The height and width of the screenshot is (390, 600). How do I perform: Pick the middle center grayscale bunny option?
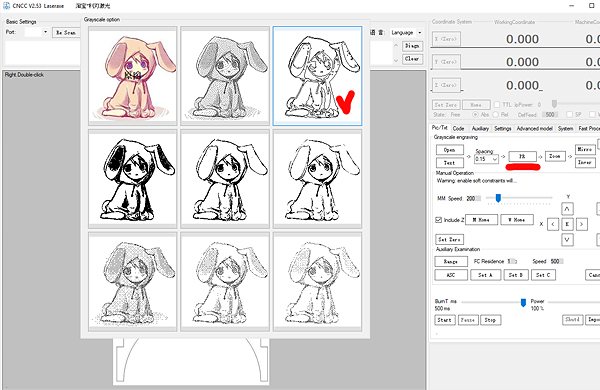click(225, 179)
